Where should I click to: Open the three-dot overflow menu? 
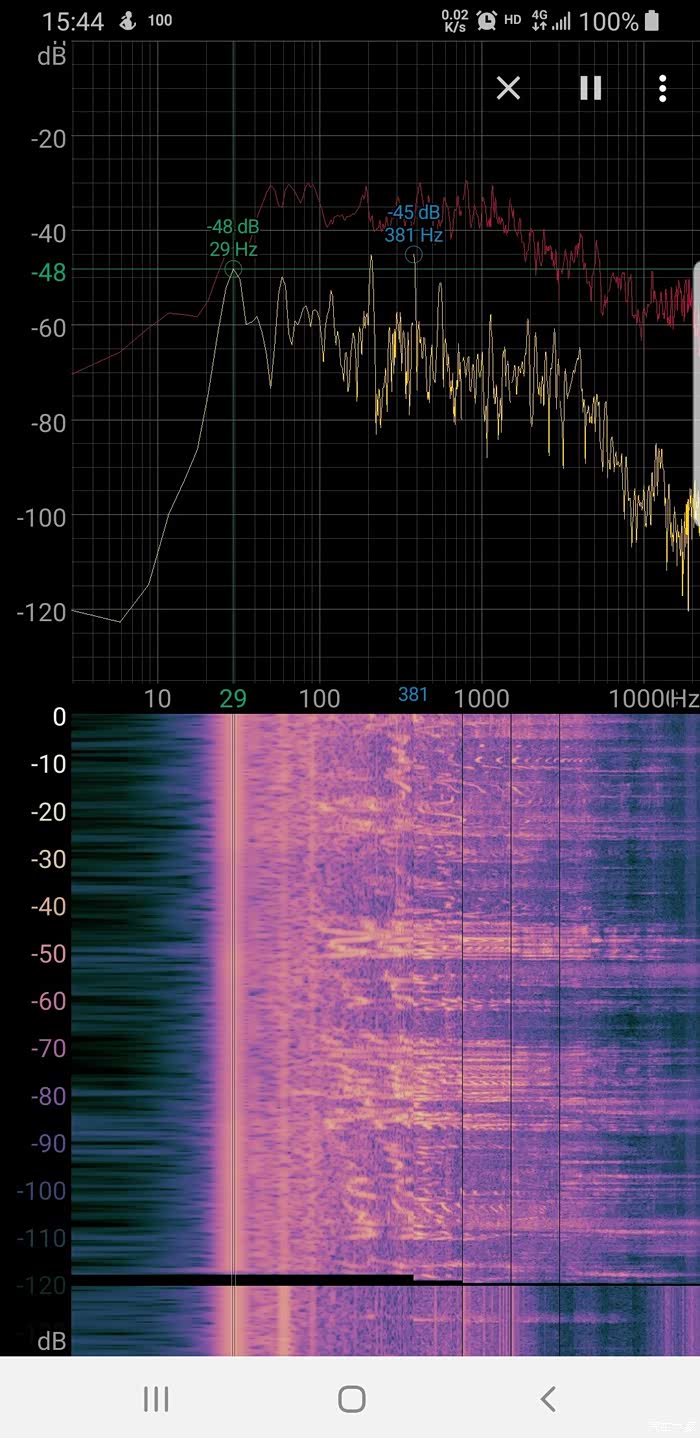pyautogui.click(x=662, y=88)
